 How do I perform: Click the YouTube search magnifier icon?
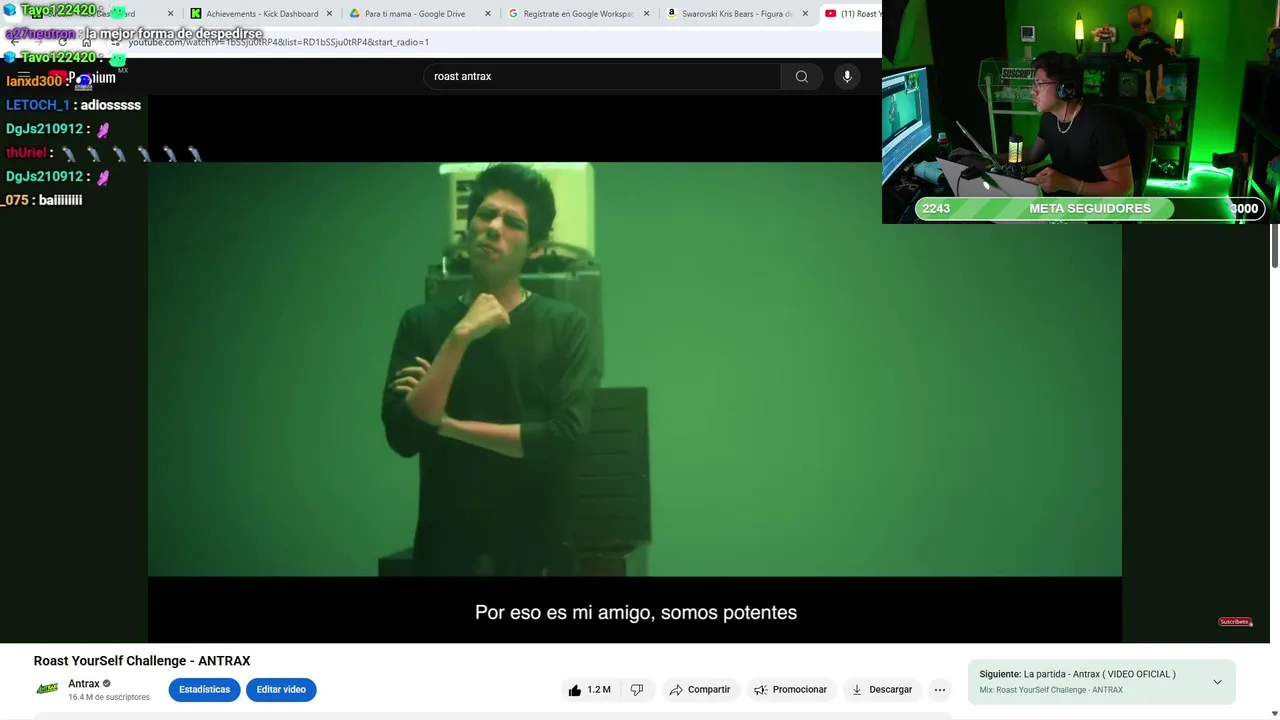[801, 76]
